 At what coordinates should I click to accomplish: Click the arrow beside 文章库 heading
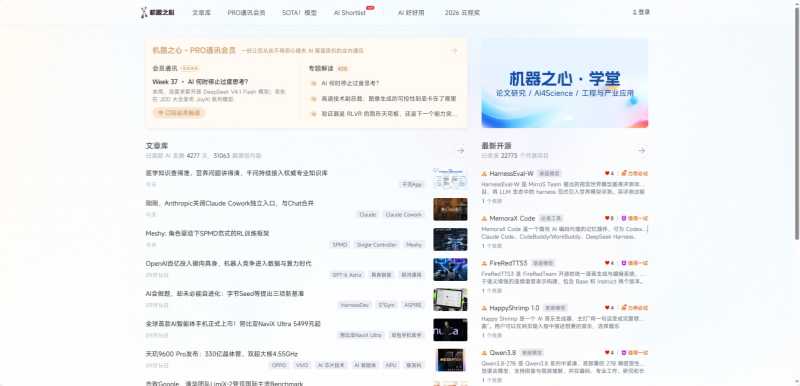click(460, 151)
